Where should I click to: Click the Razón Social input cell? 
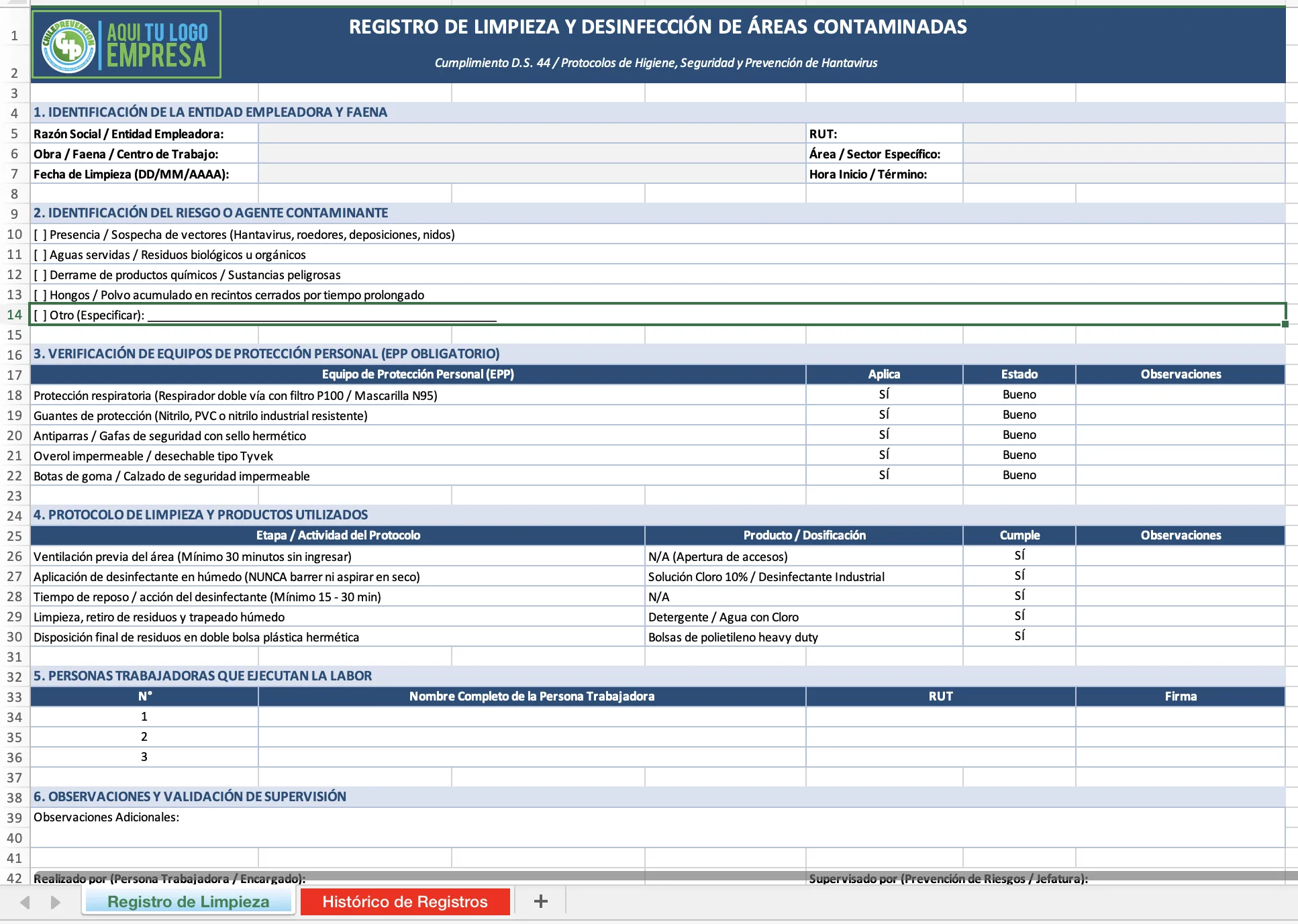(532, 134)
